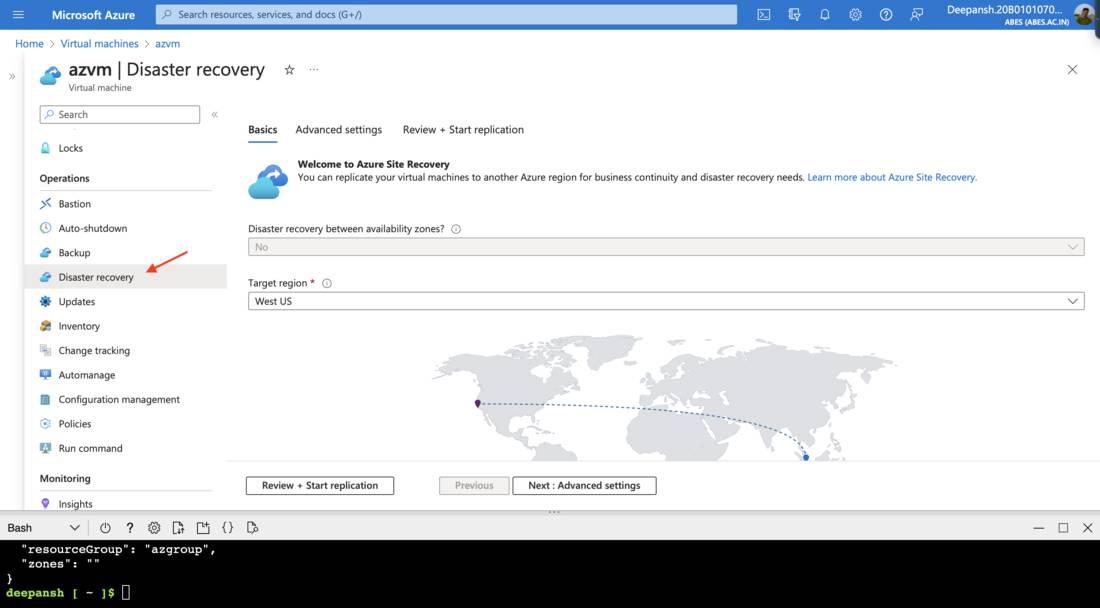
Task: Open Configuration management
Action: [119, 399]
